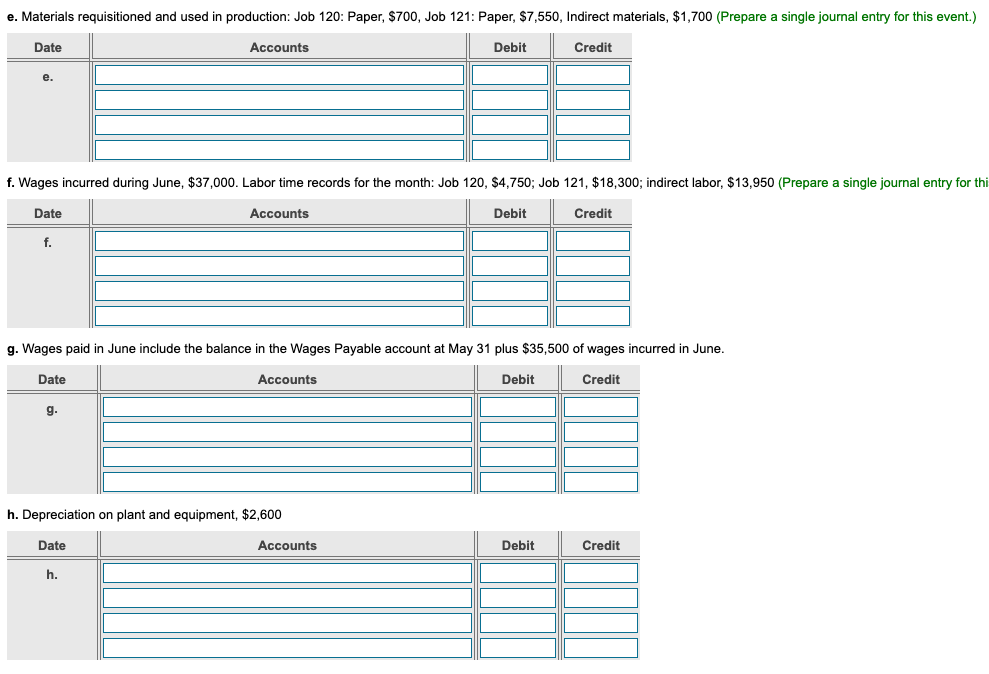Click second credit field of entry h
The image size is (989, 674).
[x=601, y=598]
